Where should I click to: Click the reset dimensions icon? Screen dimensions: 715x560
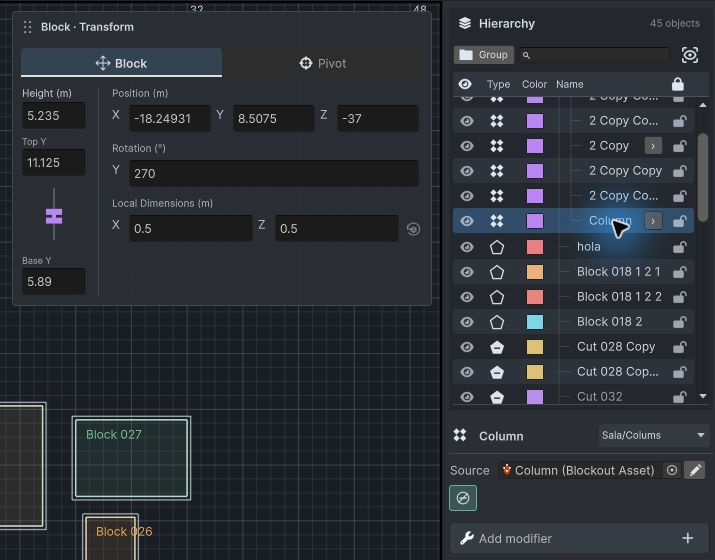point(413,228)
